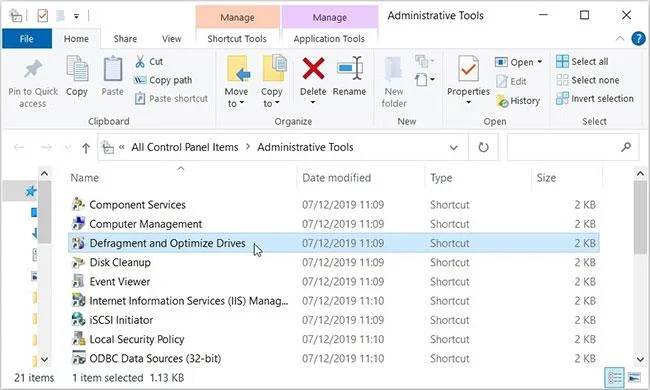650x390 pixels.
Task: Click Select all
Action: (x=582, y=61)
